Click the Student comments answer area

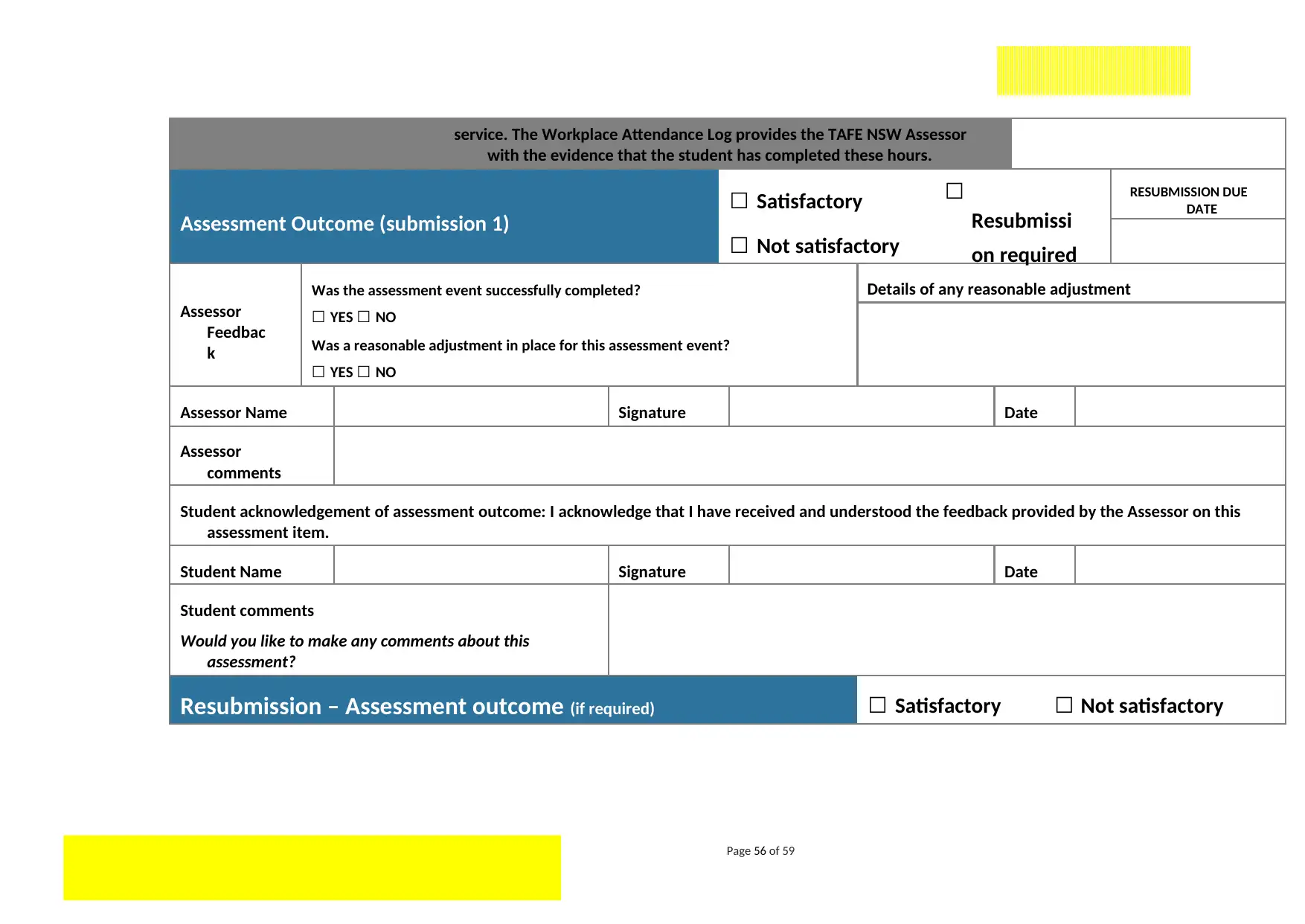946,630
